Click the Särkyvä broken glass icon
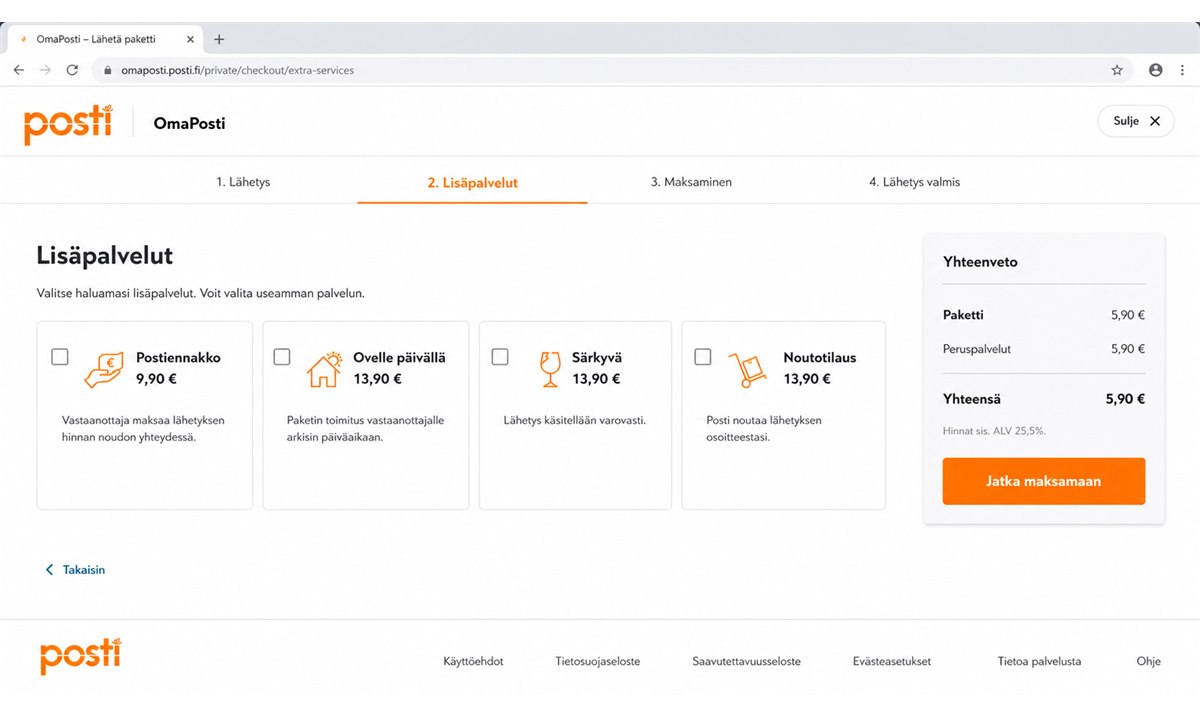This screenshot has width=1200, height=720. tap(549, 368)
